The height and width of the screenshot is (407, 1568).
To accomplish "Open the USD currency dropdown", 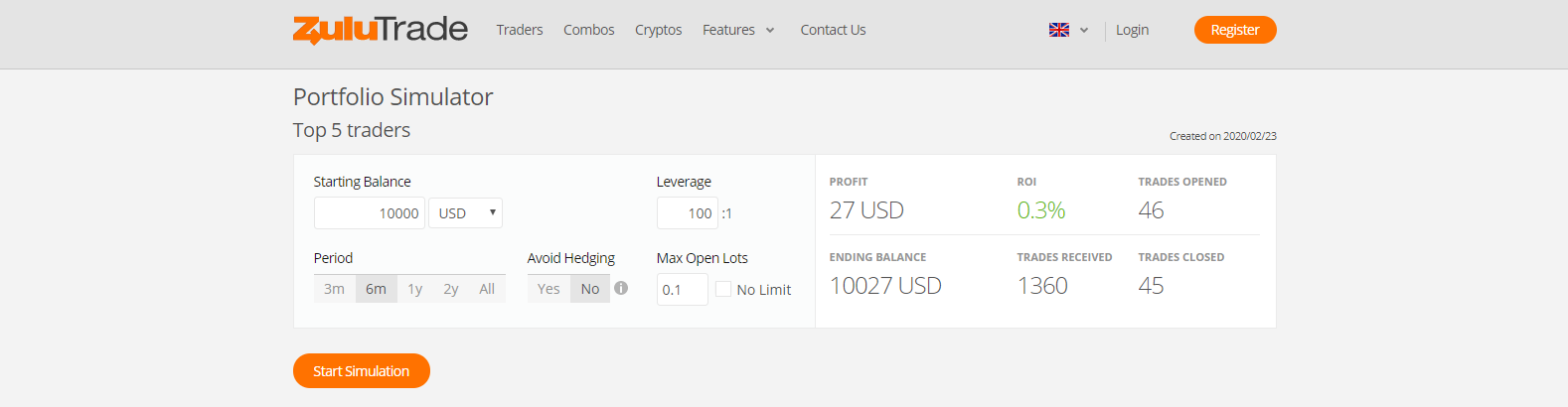I will (x=465, y=213).
